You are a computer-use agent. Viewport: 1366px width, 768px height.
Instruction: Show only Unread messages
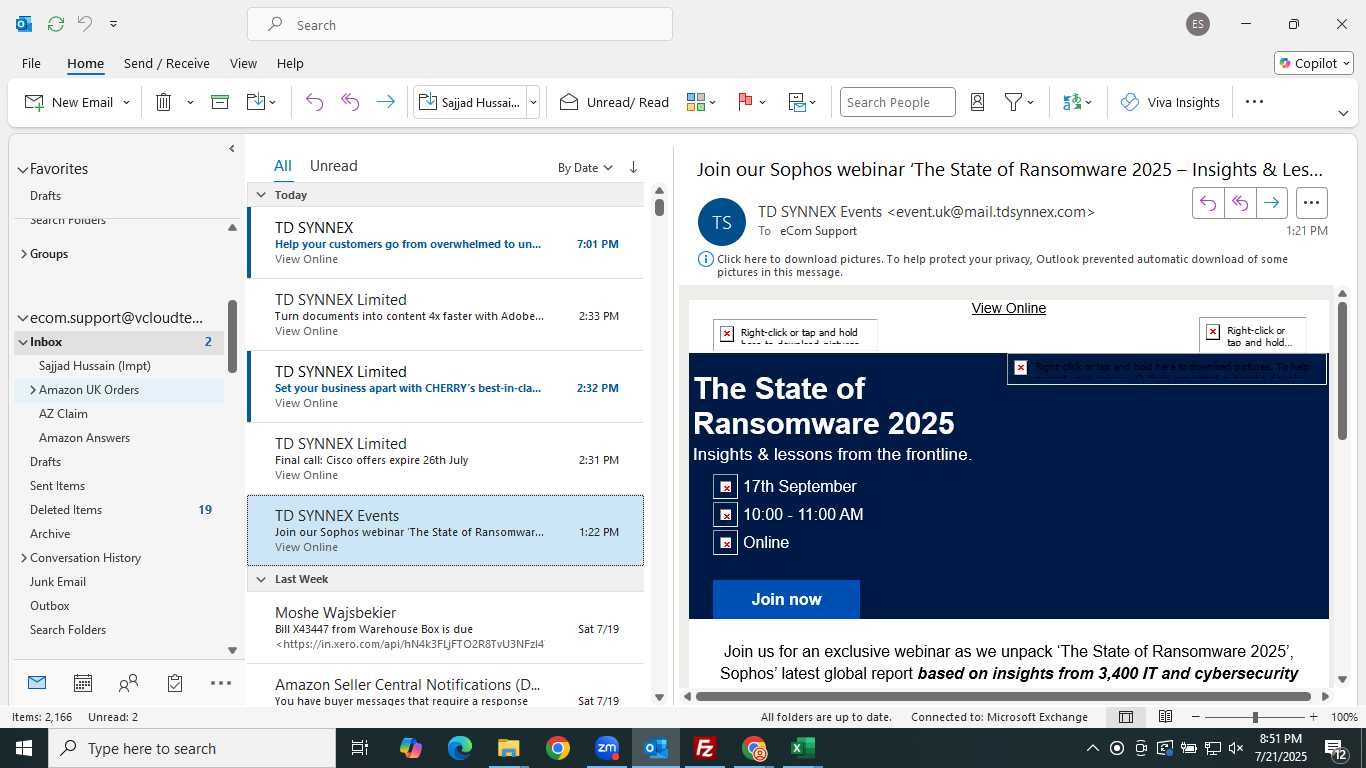(333, 166)
